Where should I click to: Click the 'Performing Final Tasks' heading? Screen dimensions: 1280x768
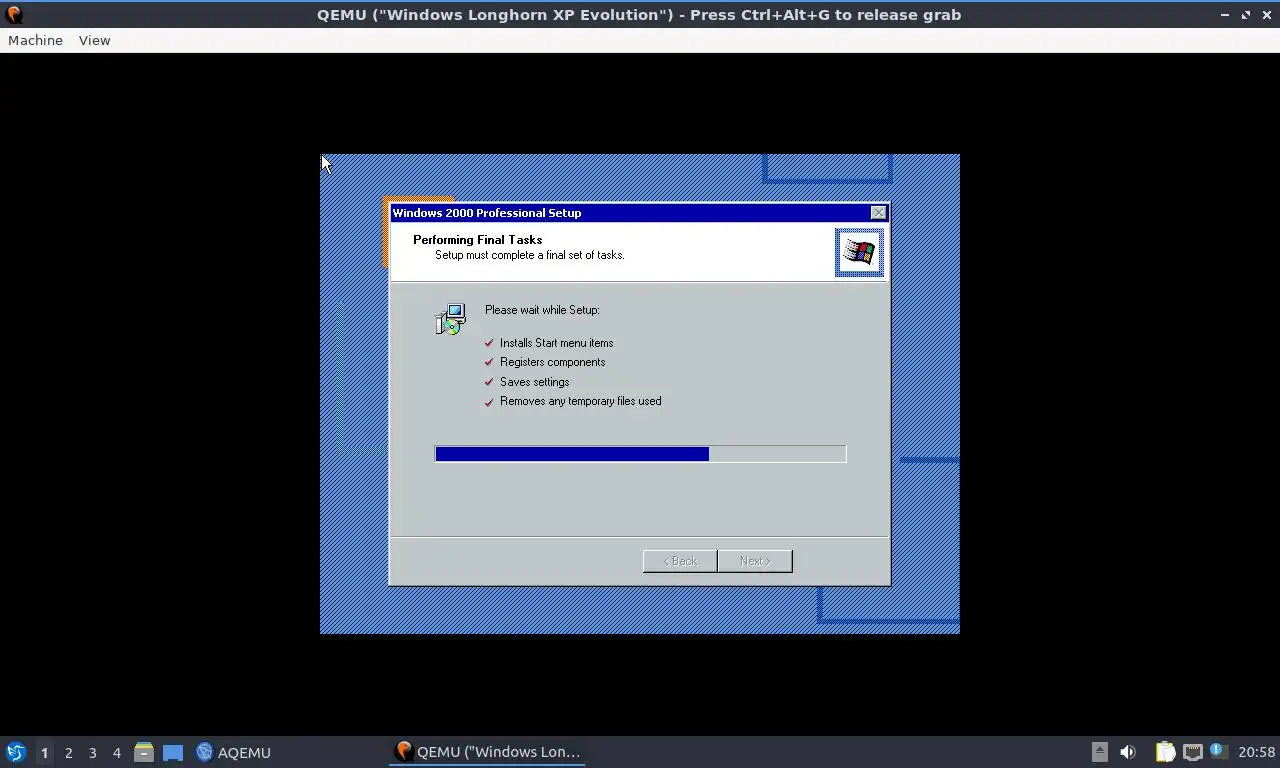coord(477,240)
